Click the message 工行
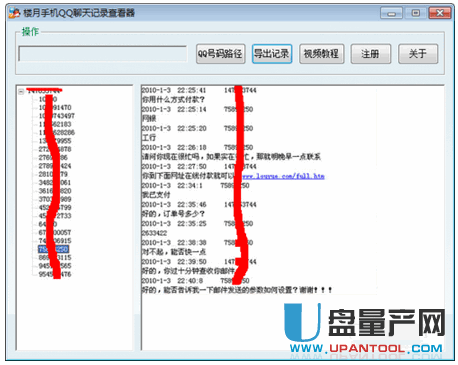Screen dimensions: 458x365 [x=149, y=138]
